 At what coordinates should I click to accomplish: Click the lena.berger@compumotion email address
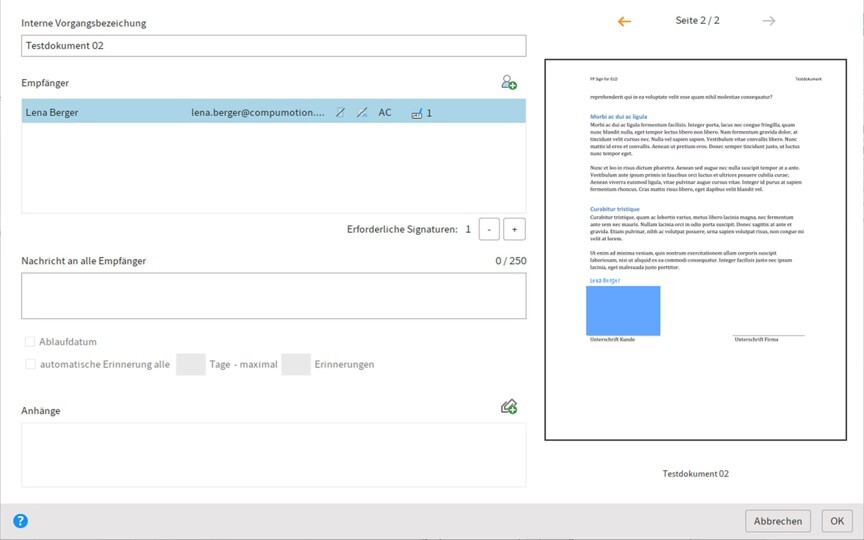pos(258,112)
